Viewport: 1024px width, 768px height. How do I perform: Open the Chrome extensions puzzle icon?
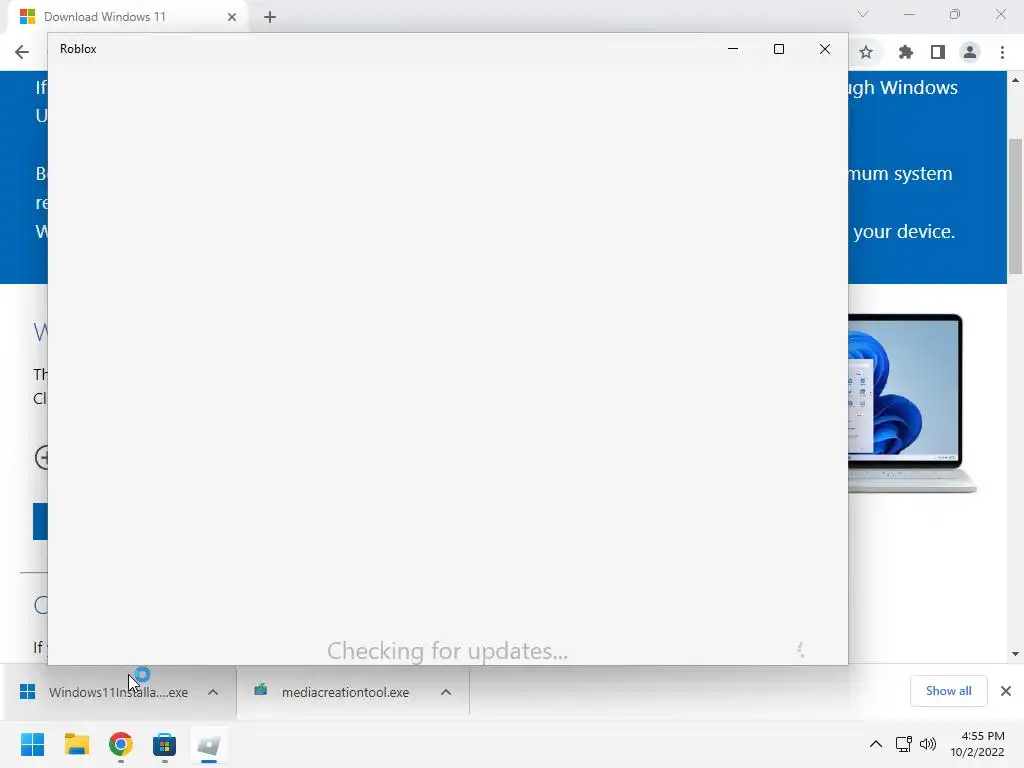coord(905,52)
